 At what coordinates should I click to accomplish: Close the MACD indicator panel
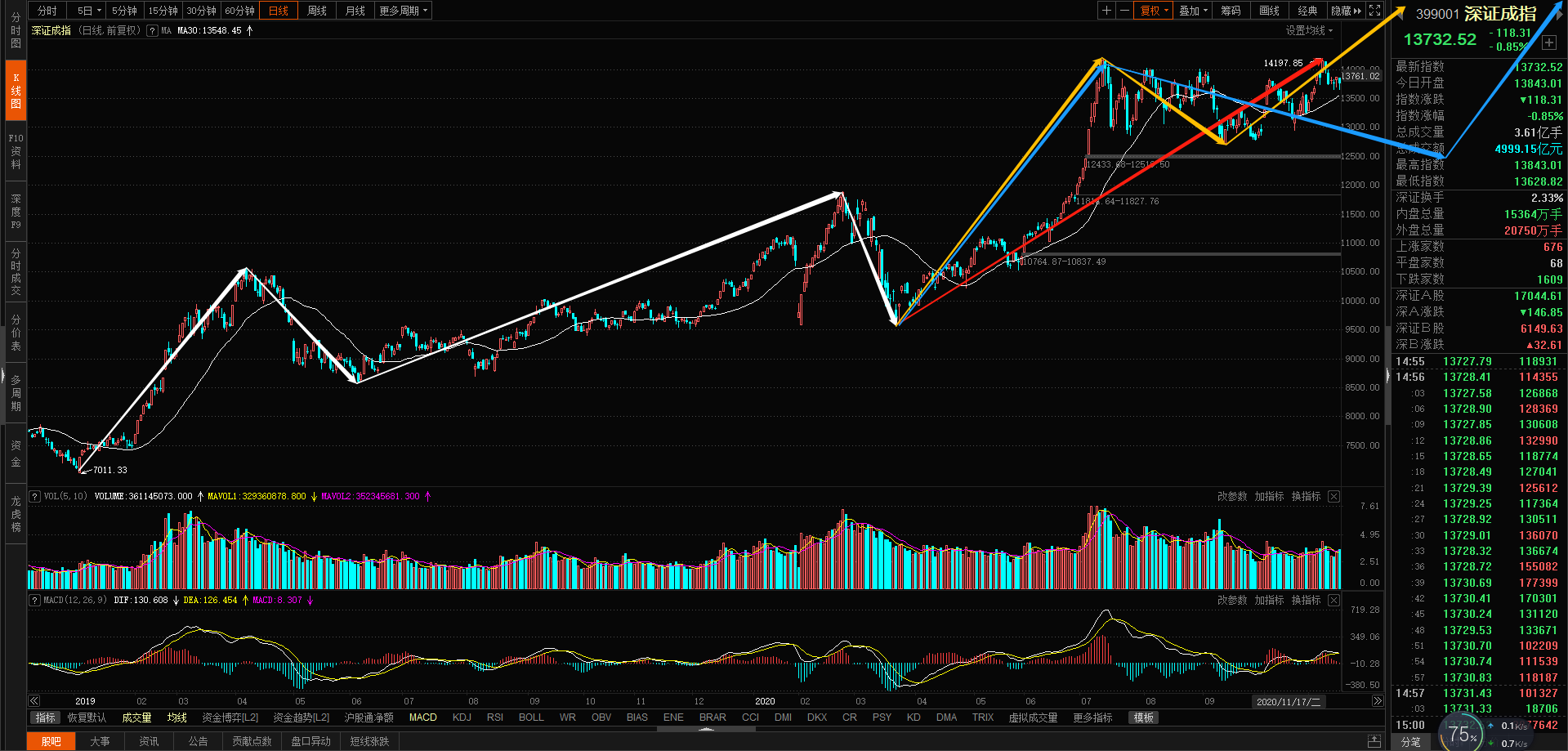[1333, 600]
